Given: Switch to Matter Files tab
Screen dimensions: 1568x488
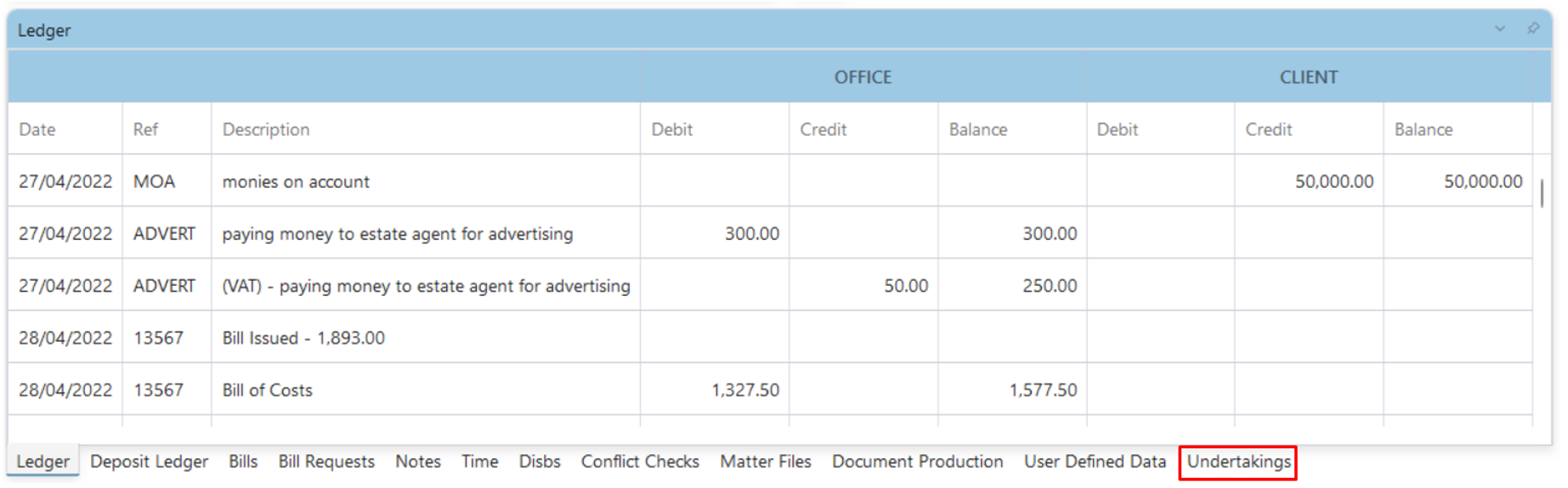Looking at the screenshot, I should (x=766, y=462).
